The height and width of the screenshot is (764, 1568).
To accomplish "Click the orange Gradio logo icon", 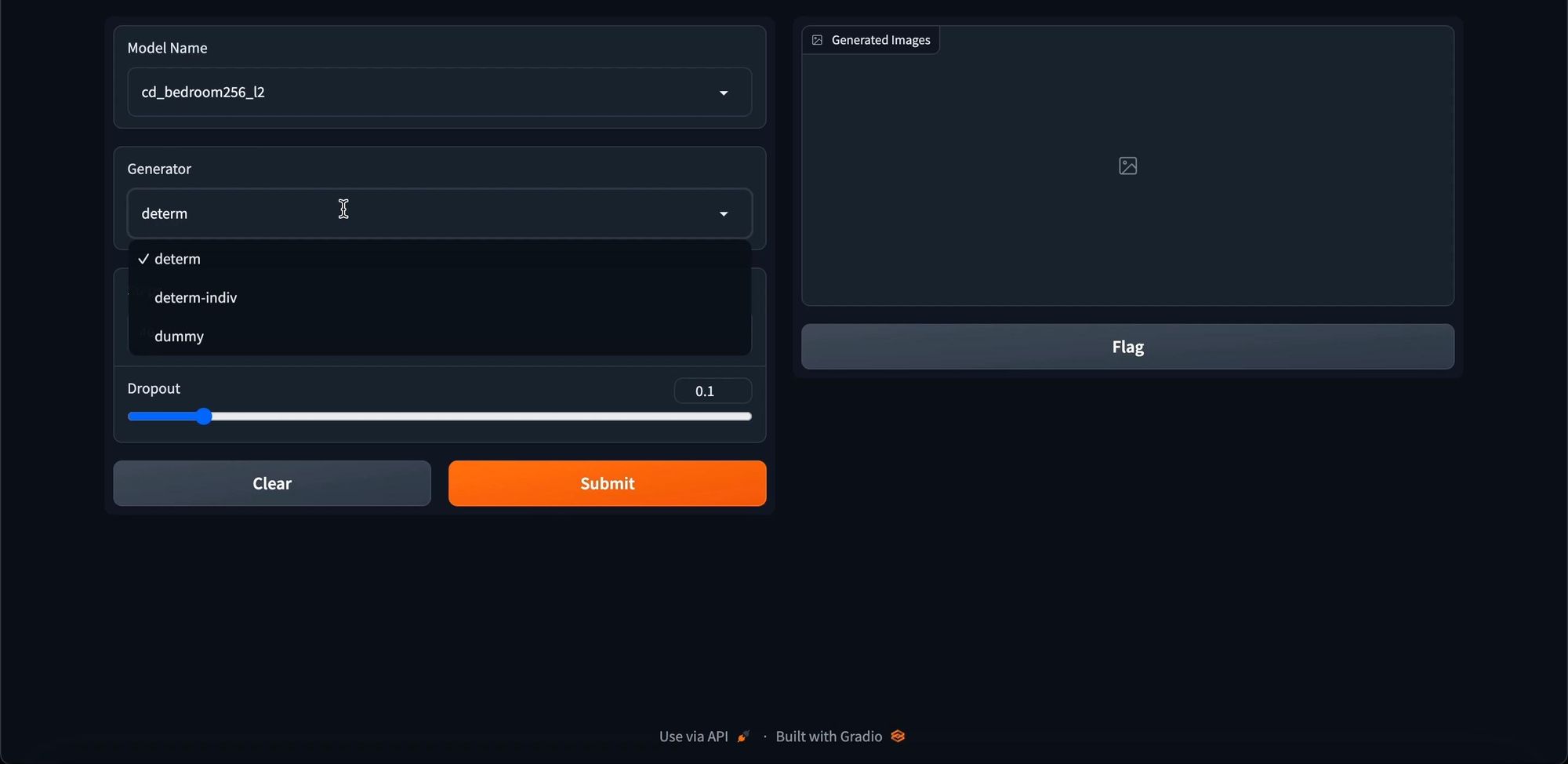I will pyautogui.click(x=898, y=737).
